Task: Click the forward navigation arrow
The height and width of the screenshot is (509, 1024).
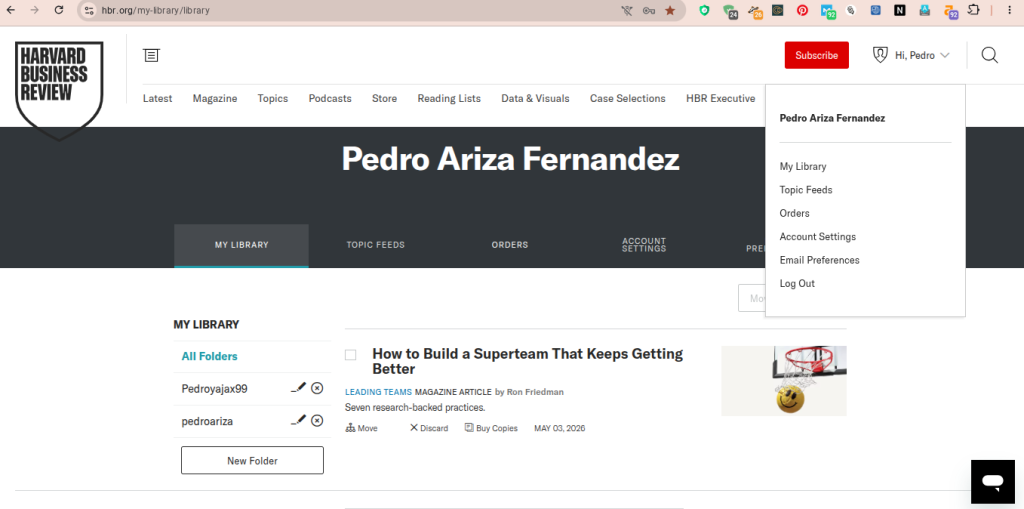Action: coord(35,10)
